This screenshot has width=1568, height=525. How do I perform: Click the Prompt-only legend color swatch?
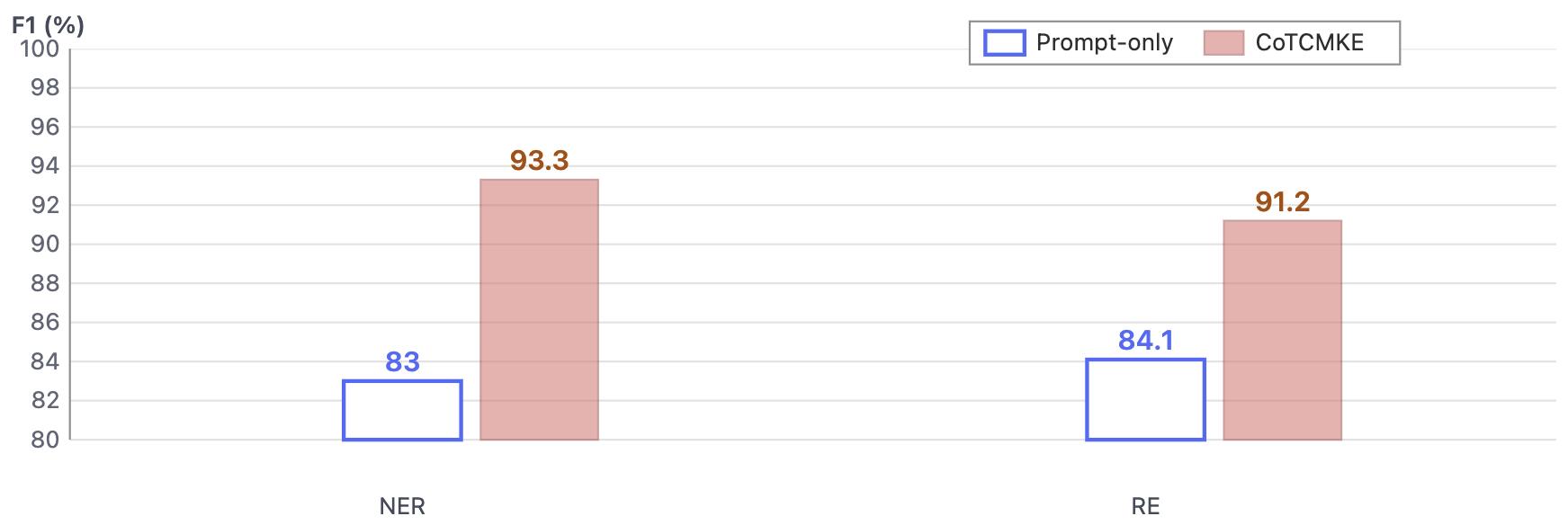[x=1004, y=43]
